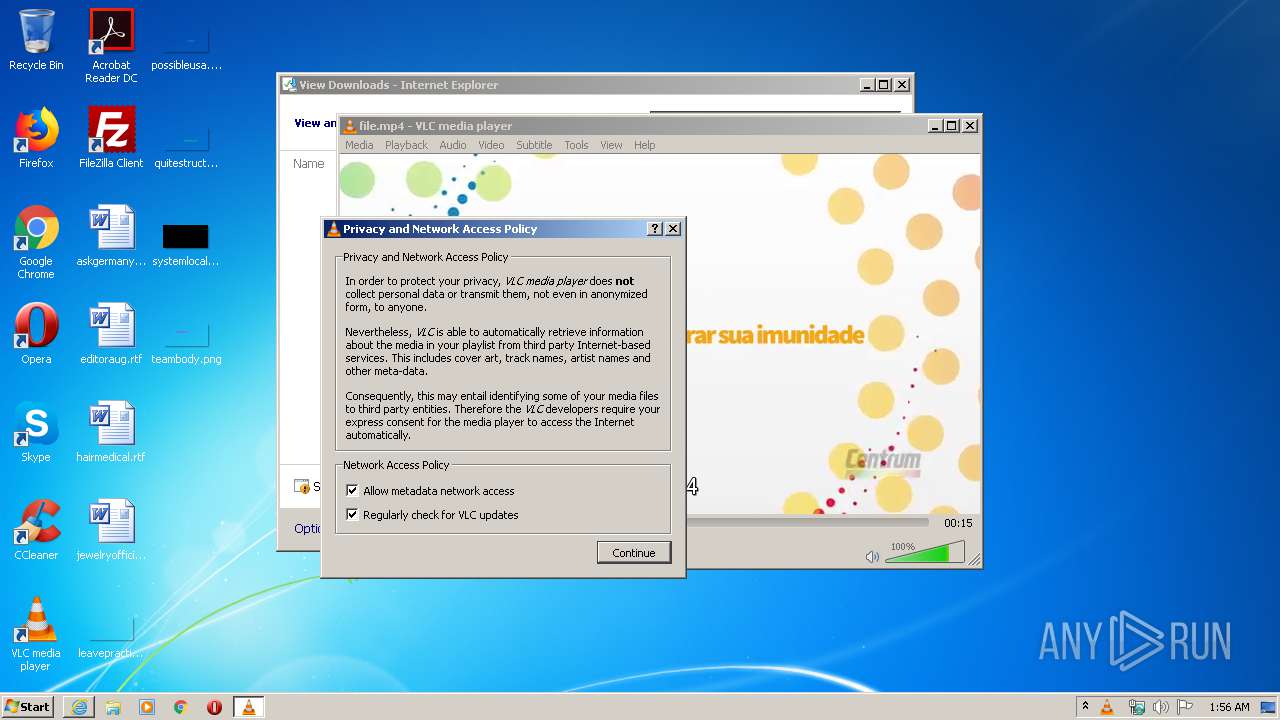Screen dimensions: 1280x720
Task: Open the VLC View menu
Action: click(611, 145)
